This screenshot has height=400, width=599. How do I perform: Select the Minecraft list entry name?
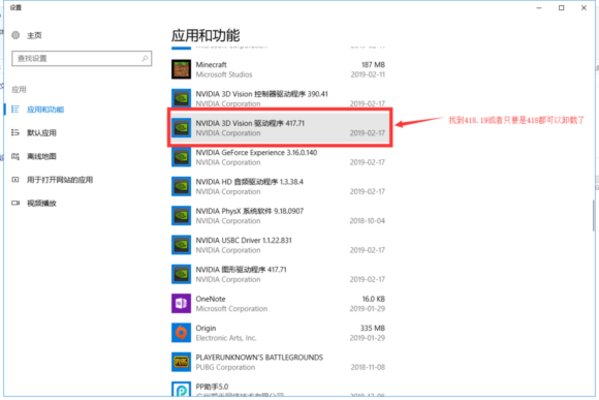tap(211, 65)
